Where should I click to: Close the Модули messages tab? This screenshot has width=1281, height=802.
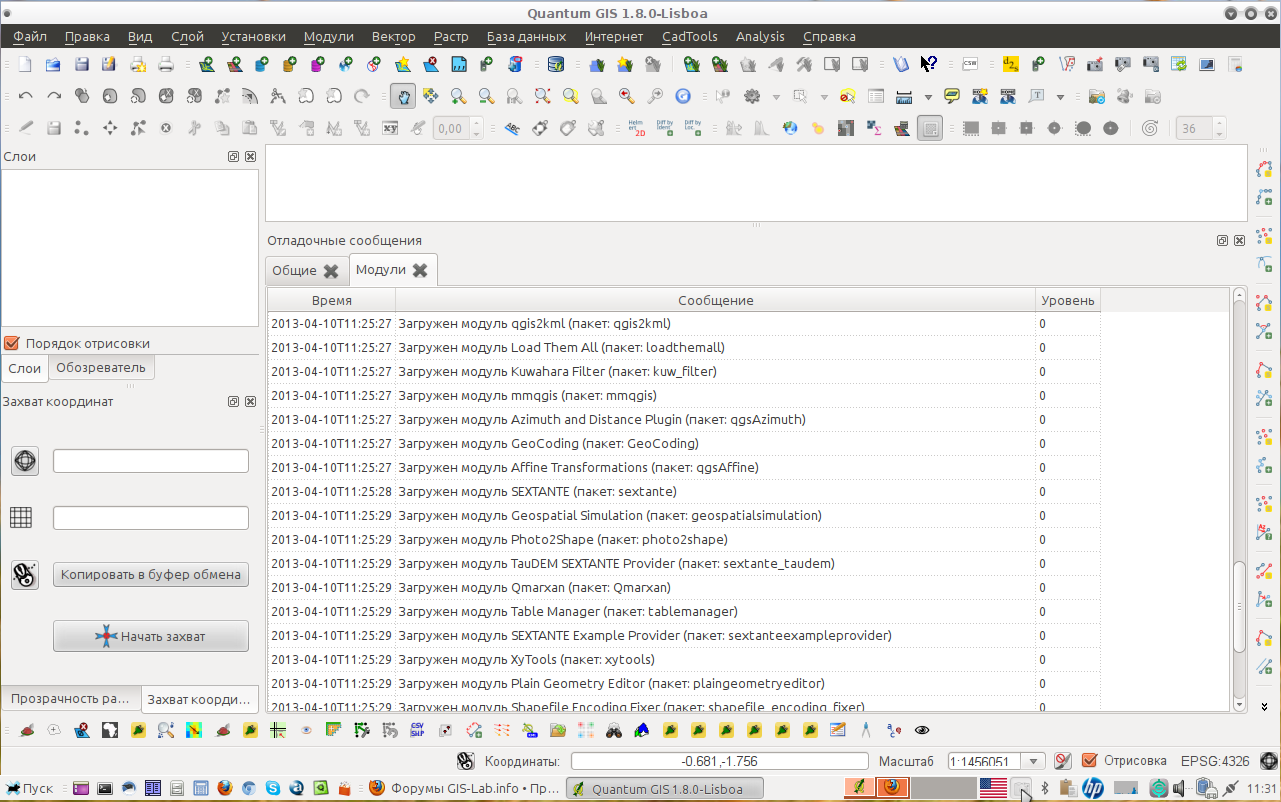[421, 270]
